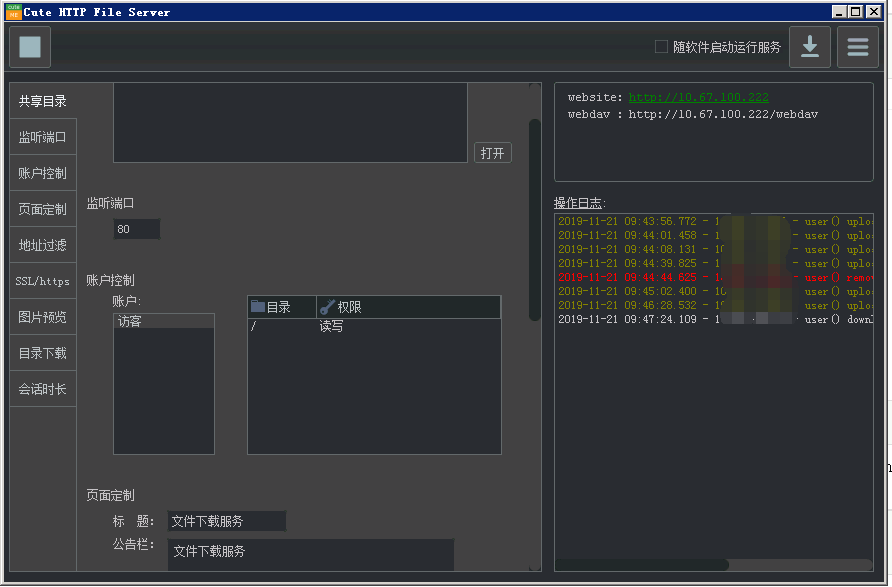
Task: Open the 目录下载 section
Action: pyautogui.click(x=42, y=353)
